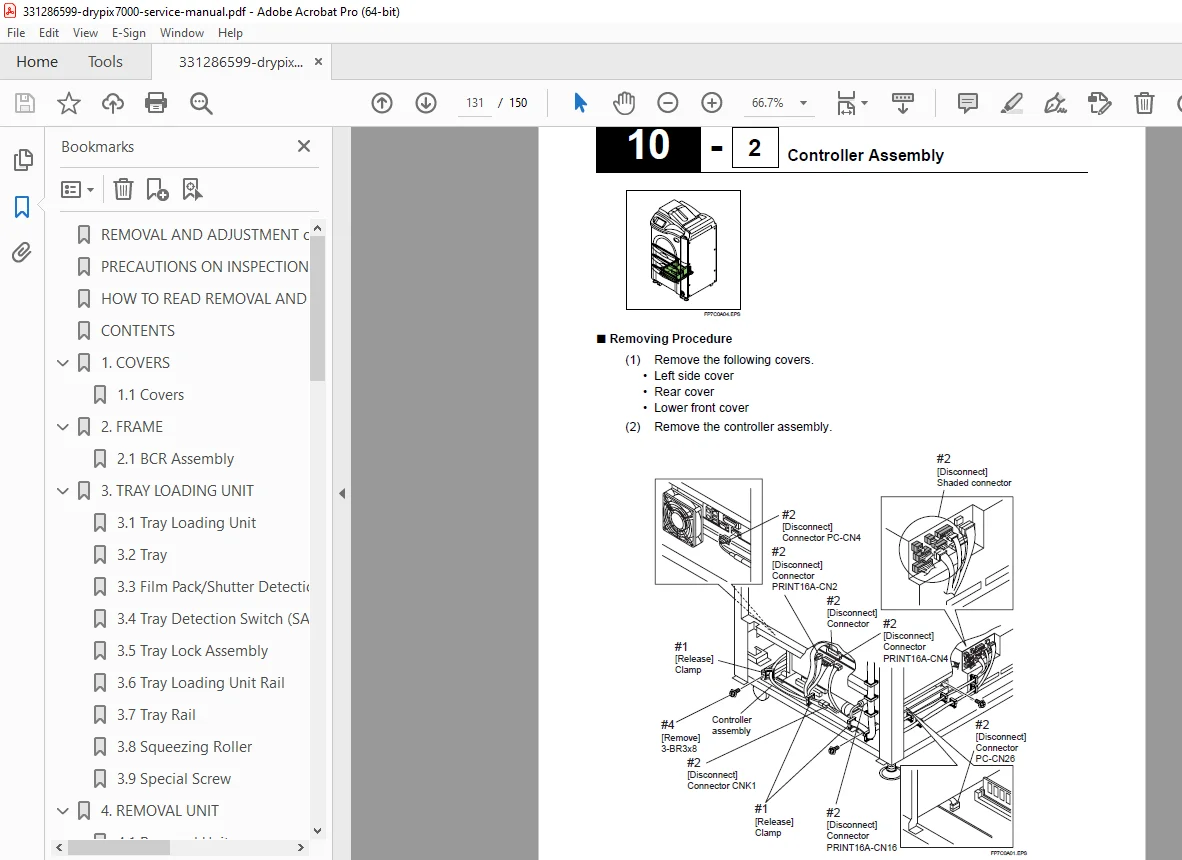Add document to starred bookmarks
Viewport: 1182px width, 860px height.
pyautogui.click(x=69, y=103)
